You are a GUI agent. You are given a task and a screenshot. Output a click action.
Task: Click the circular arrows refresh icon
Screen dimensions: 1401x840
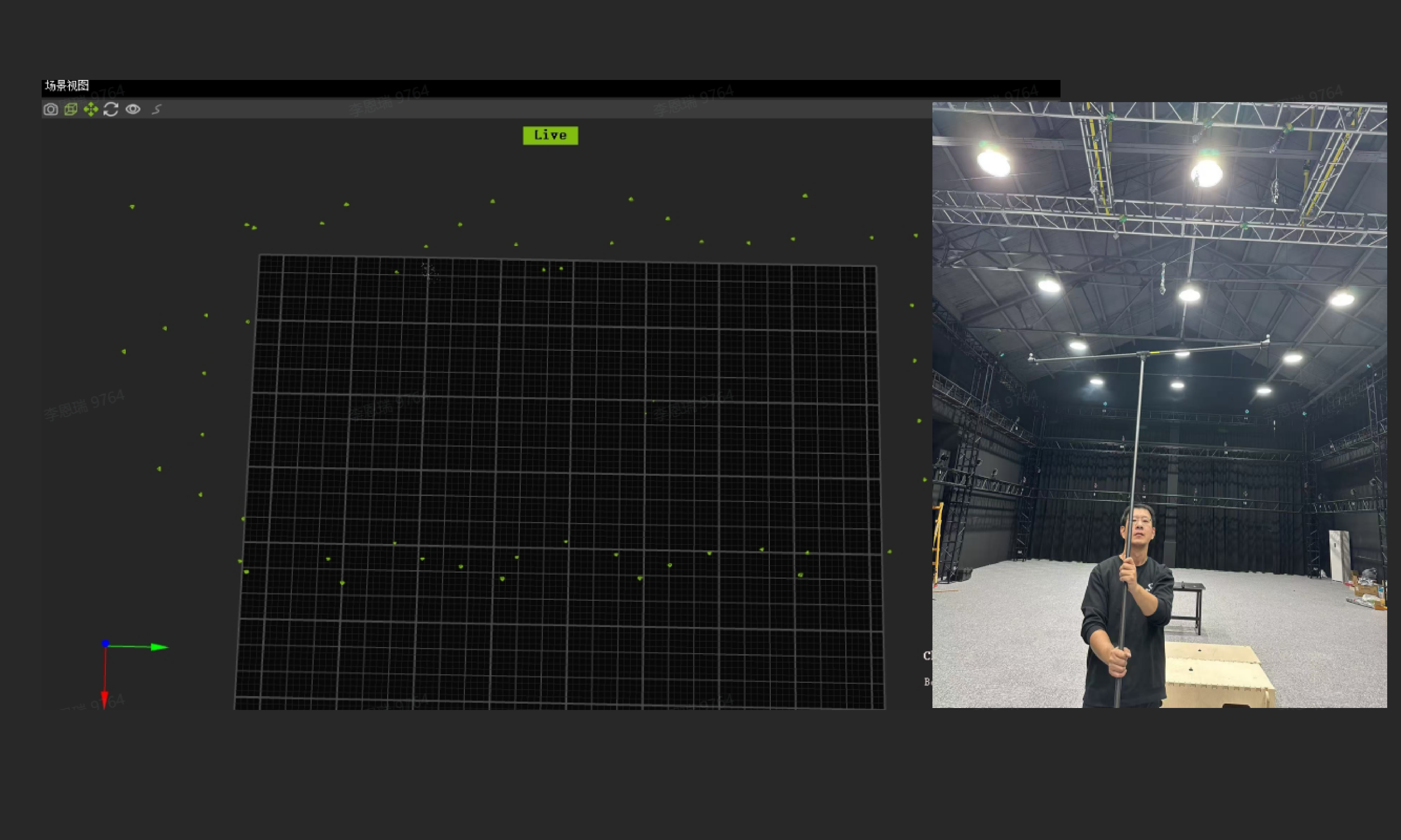point(111,109)
